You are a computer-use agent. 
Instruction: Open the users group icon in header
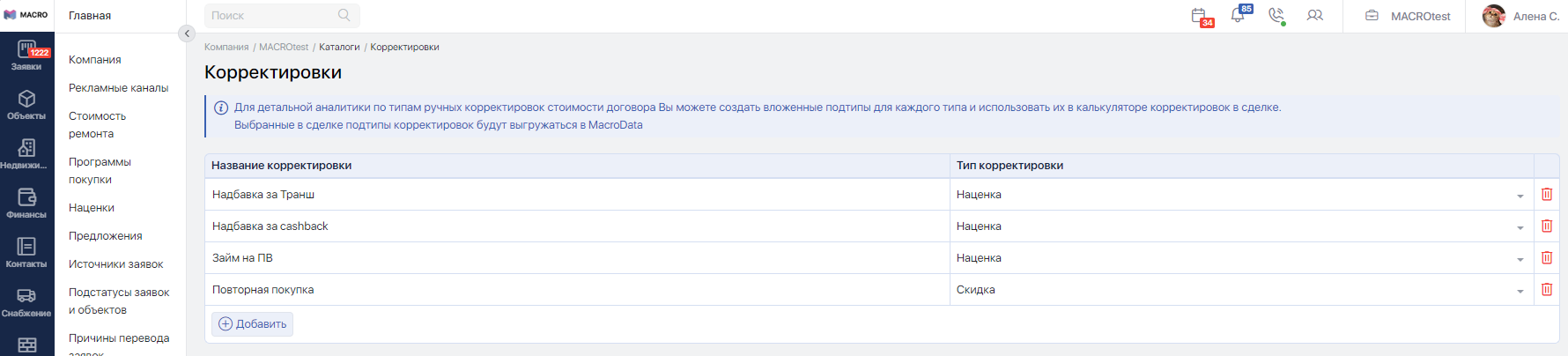(1314, 15)
